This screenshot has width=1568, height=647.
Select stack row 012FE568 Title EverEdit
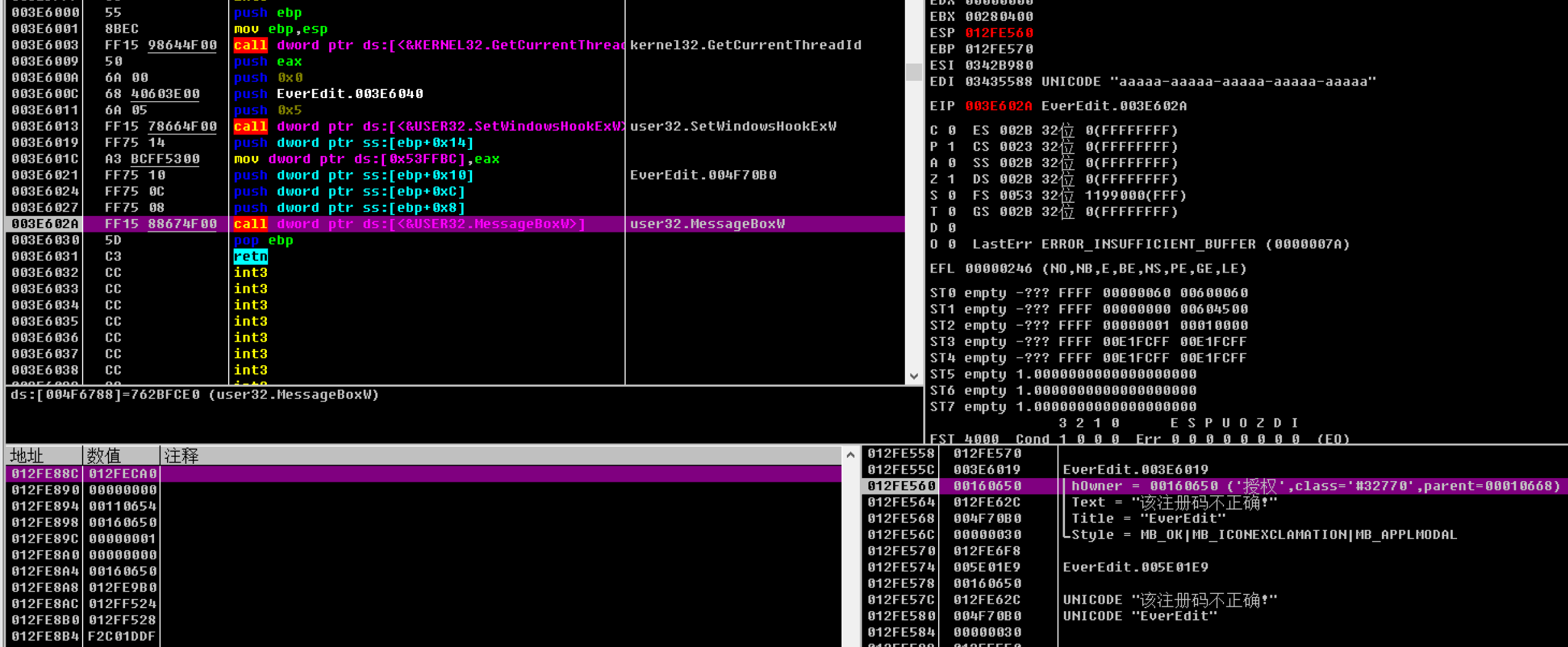point(1214,519)
